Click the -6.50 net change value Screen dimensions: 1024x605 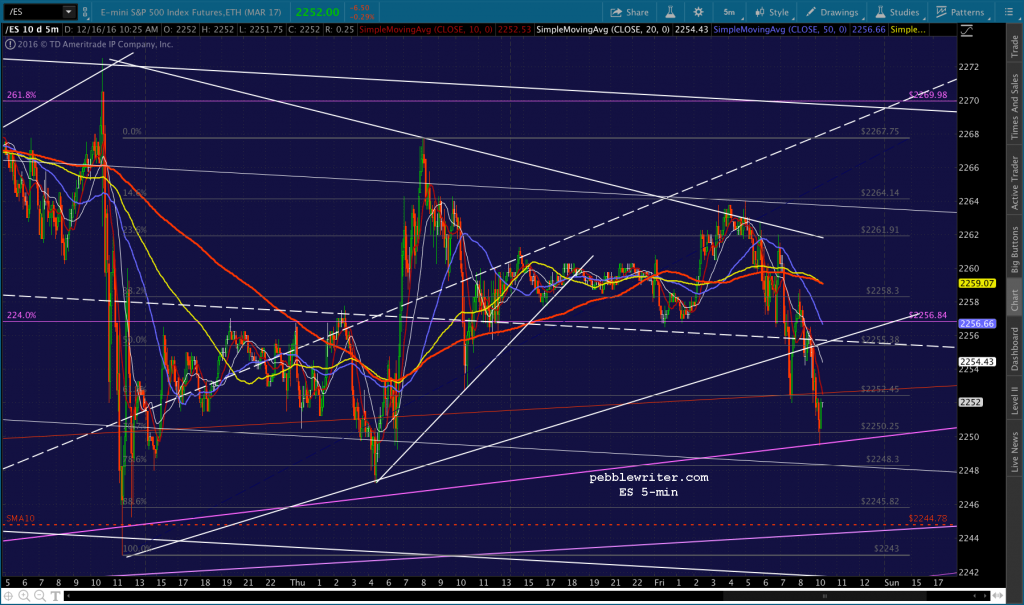(x=359, y=8)
